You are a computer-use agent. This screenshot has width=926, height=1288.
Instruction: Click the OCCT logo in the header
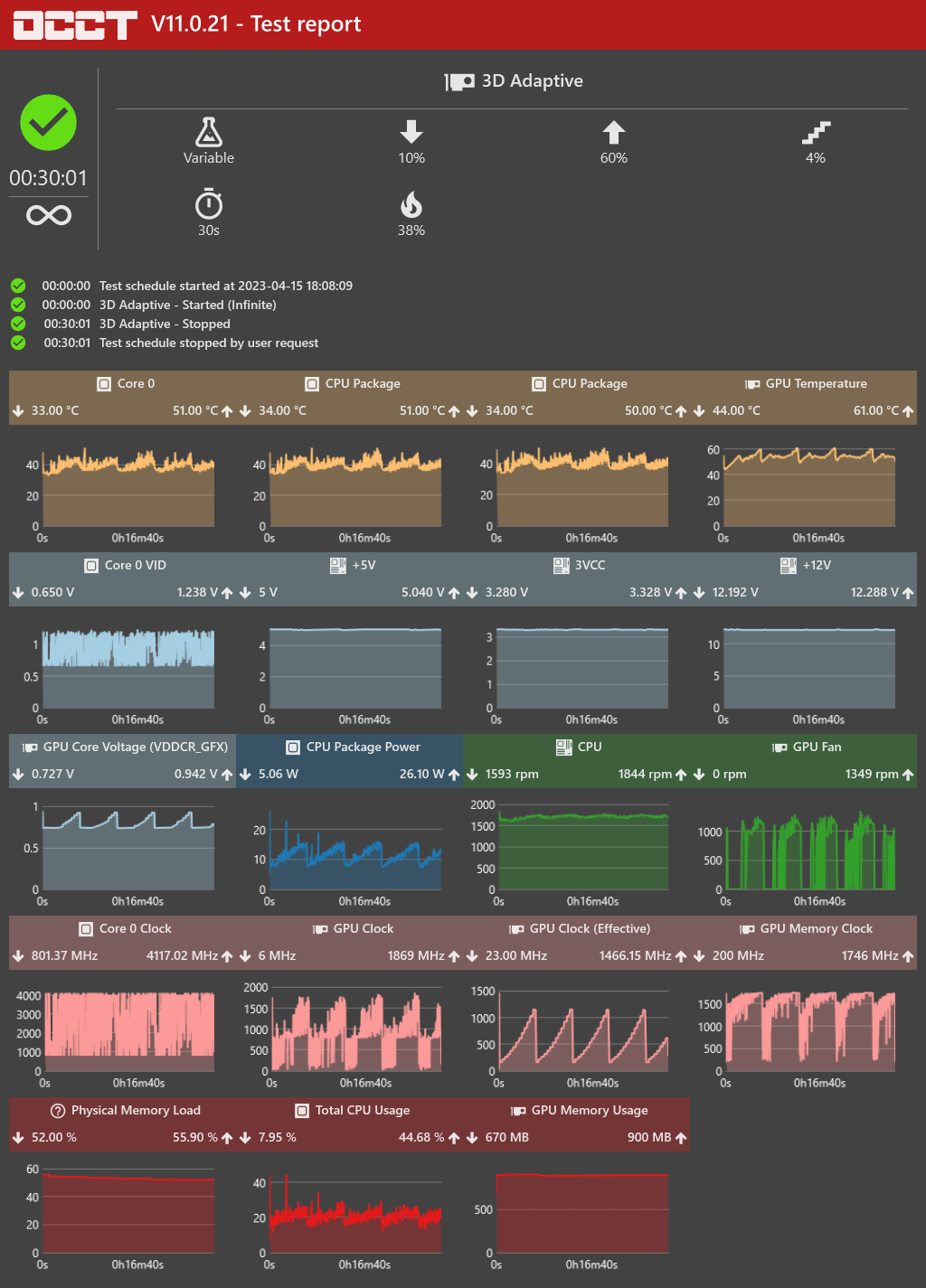(75, 24)
